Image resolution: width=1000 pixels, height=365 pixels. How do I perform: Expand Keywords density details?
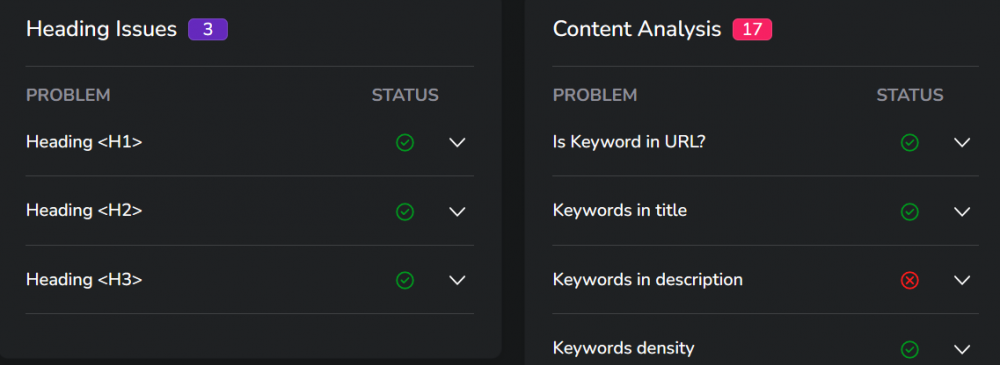tap(962, 349)
